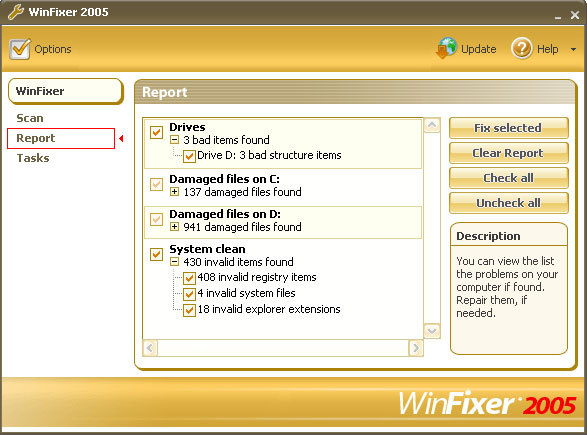
Task: Toggle the Drives category checkbox
Action: click(x=156, y=132)
